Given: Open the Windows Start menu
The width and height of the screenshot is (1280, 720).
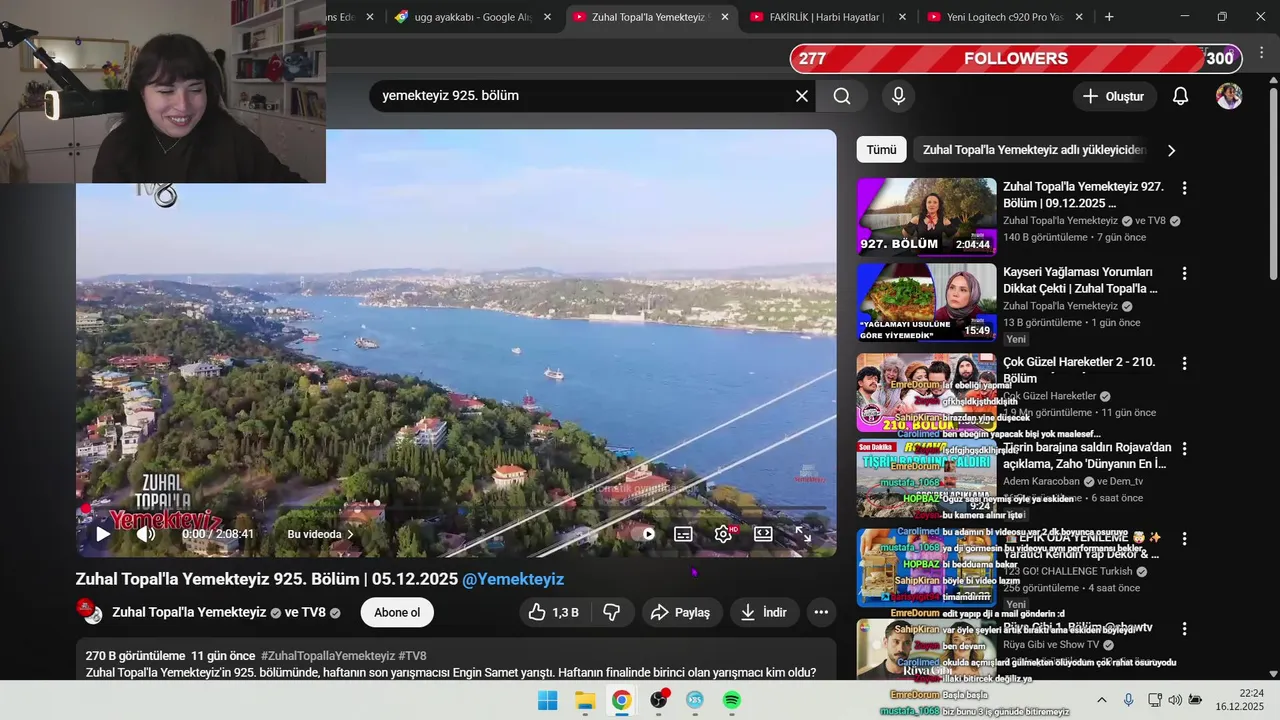Looking at the screenshot, I should pyautogui.click(x=548, y=700).
